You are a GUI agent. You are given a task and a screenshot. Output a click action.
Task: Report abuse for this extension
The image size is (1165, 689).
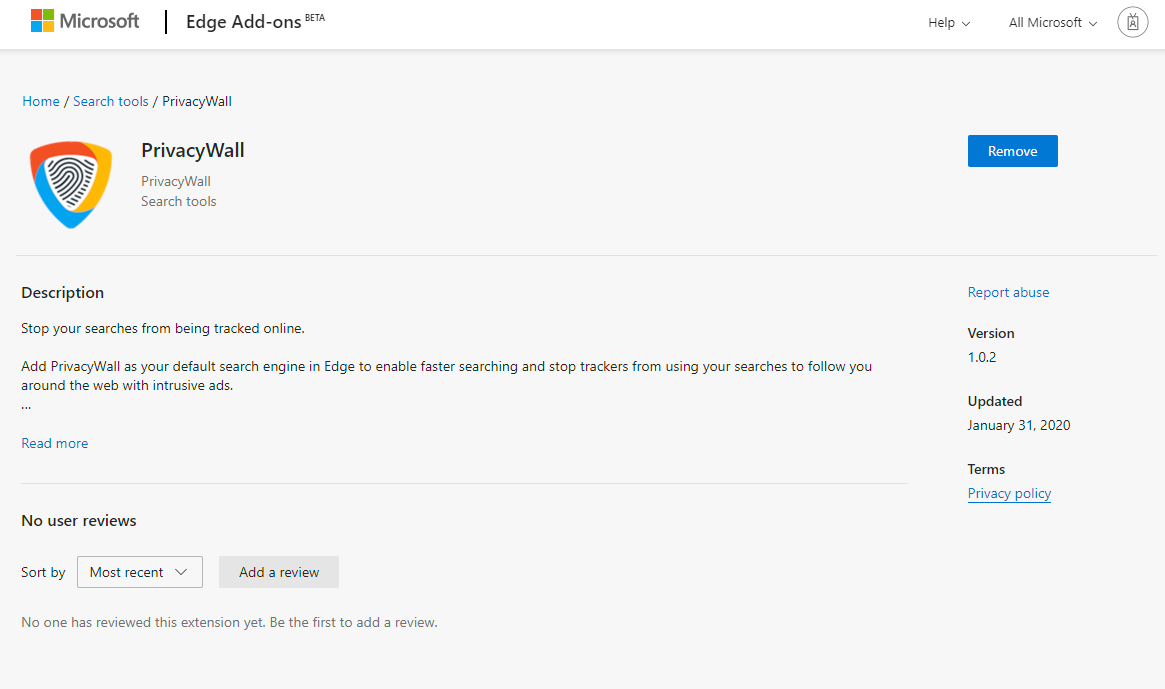(1008, 292)
